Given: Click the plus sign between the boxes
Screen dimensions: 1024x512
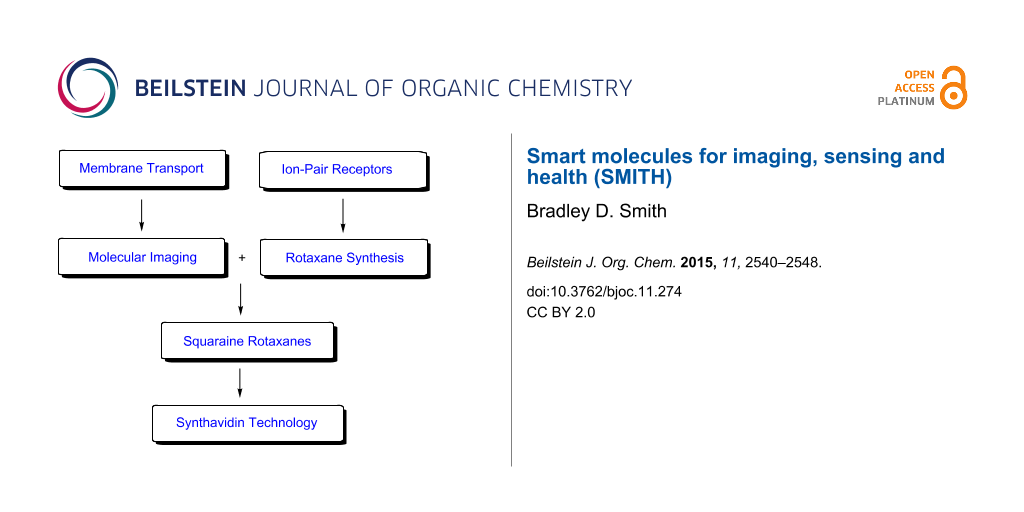Looking at the screenshot, I should [242, 258].
